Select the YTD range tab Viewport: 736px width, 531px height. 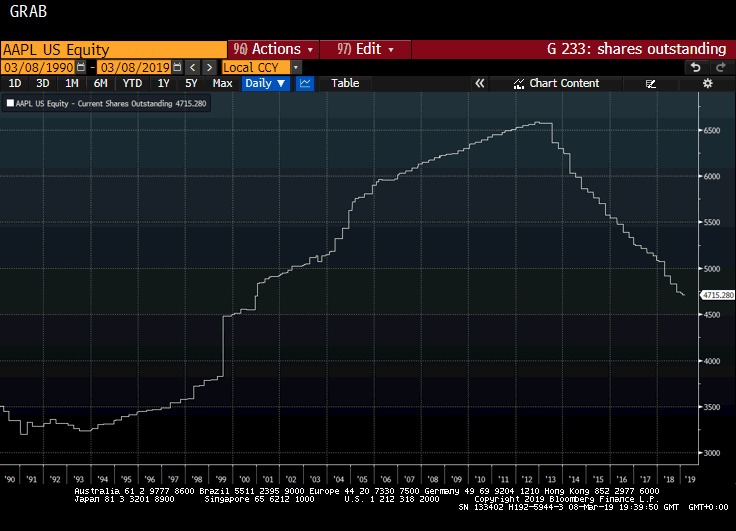132,84
